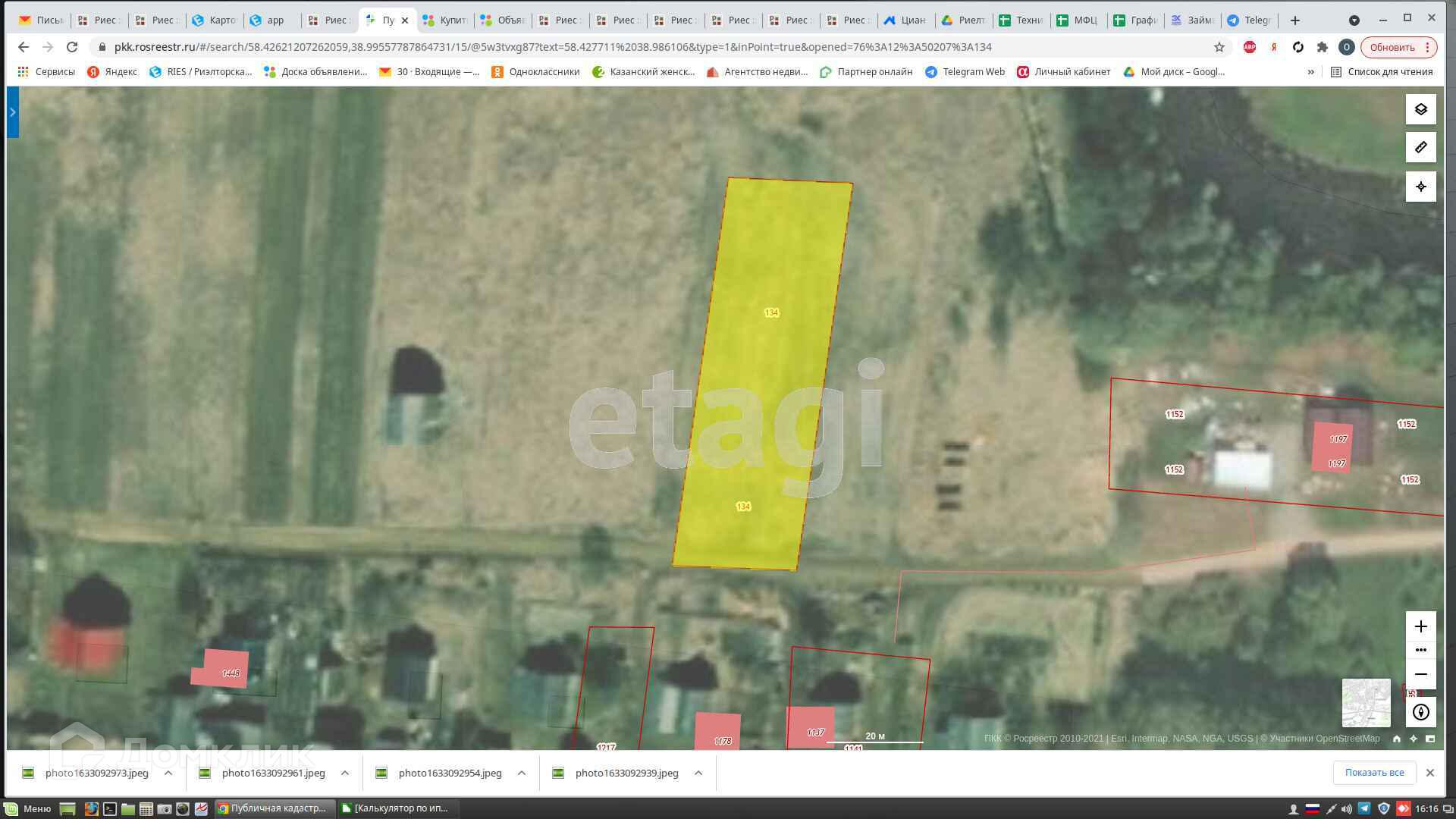Screen dimensions: 1456x819
Task: Select the ruler measurement tool
Action: 1420,147
